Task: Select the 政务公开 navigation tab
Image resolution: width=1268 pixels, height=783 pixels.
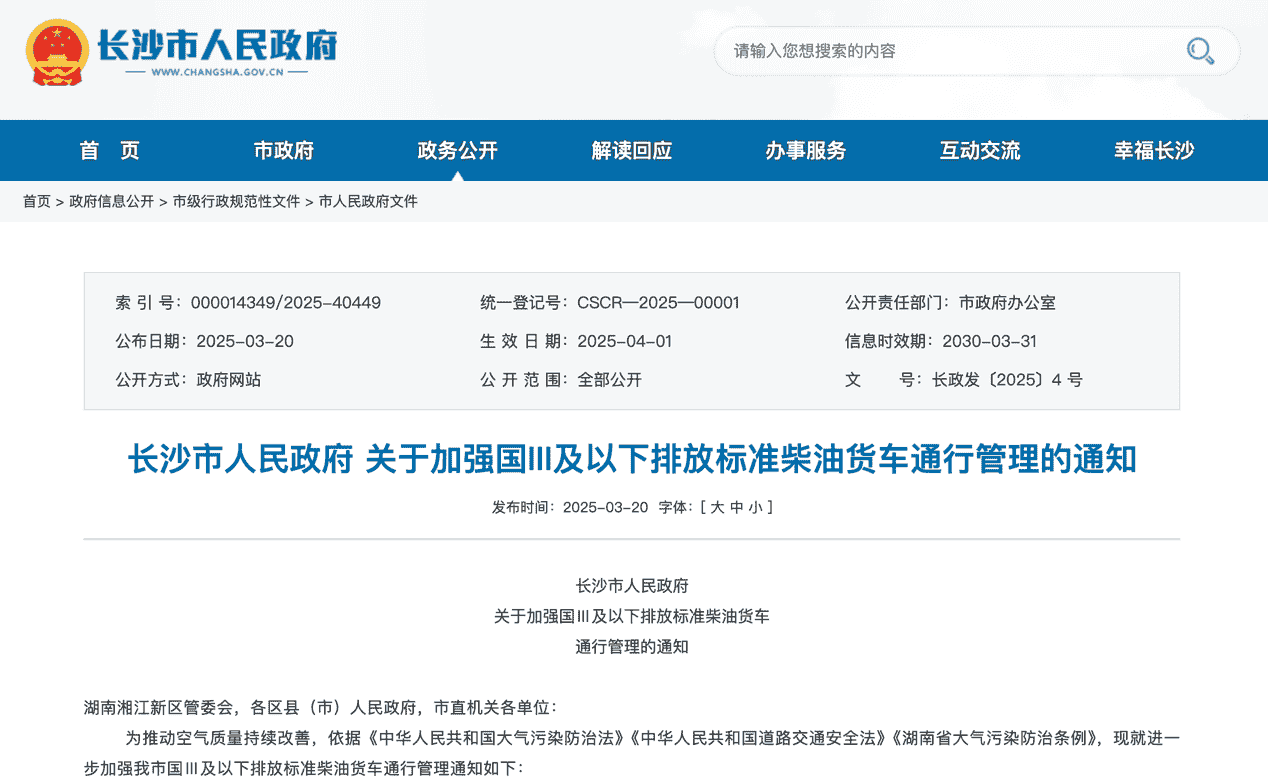Action: 457,151
